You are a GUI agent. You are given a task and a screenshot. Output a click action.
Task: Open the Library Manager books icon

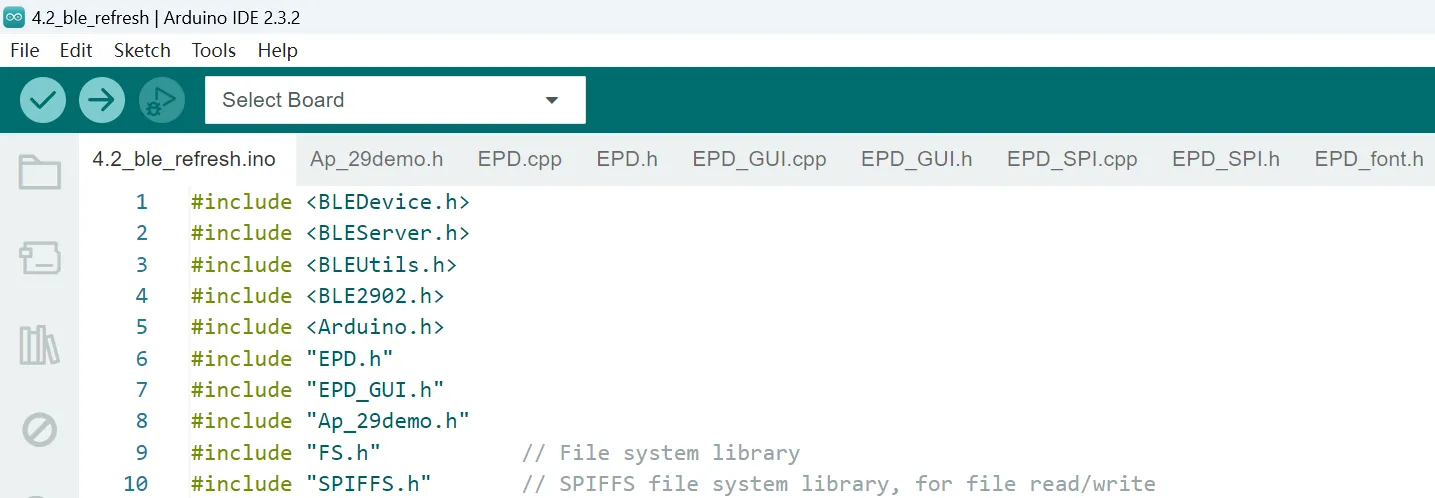pyautogui.click(x=40, y=345)
